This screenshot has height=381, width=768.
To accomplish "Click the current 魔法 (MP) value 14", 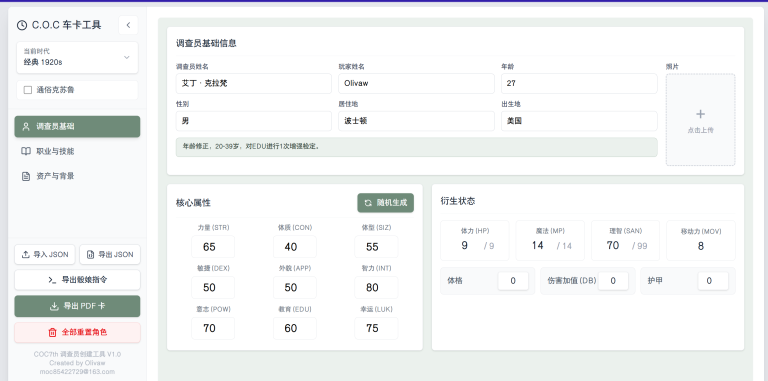I will (x=538, y=245).
